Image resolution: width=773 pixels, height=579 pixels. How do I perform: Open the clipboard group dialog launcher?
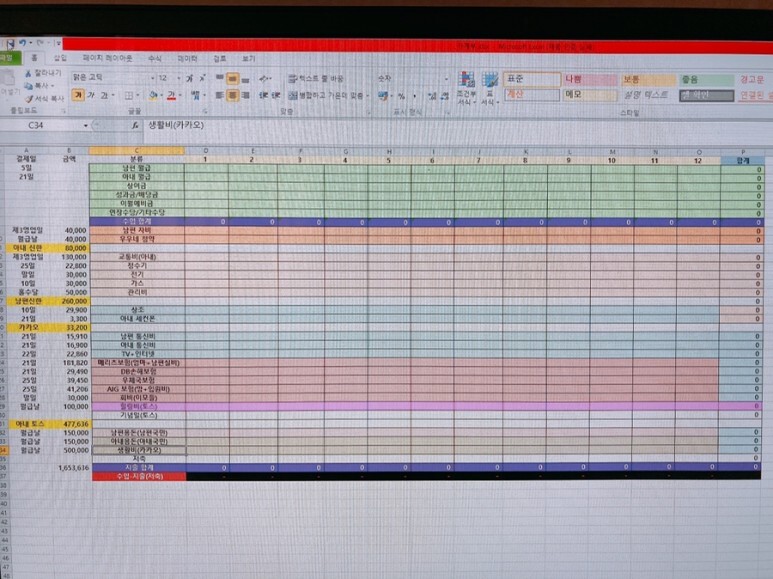coord(63,111)
